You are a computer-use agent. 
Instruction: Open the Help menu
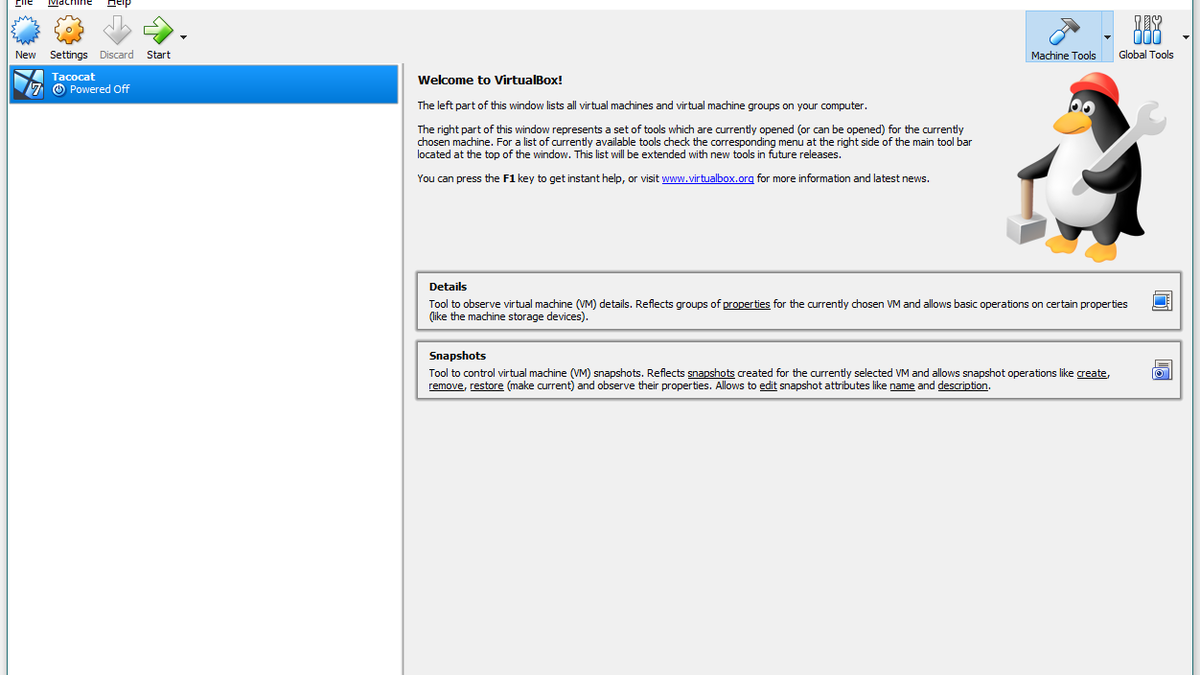pos(119,3)
